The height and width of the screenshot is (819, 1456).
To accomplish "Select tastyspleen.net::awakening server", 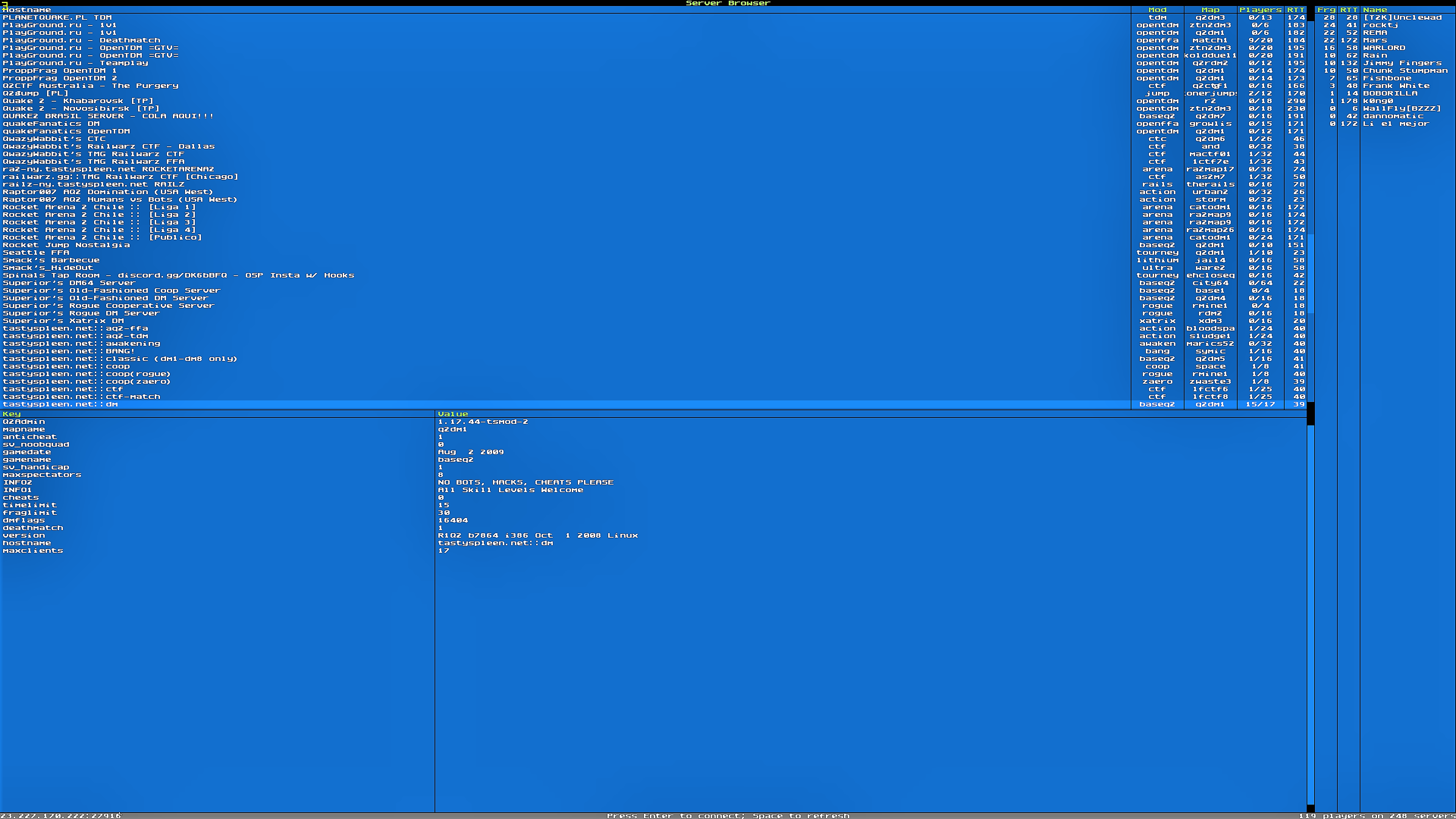I will click(x=653, y=344).
